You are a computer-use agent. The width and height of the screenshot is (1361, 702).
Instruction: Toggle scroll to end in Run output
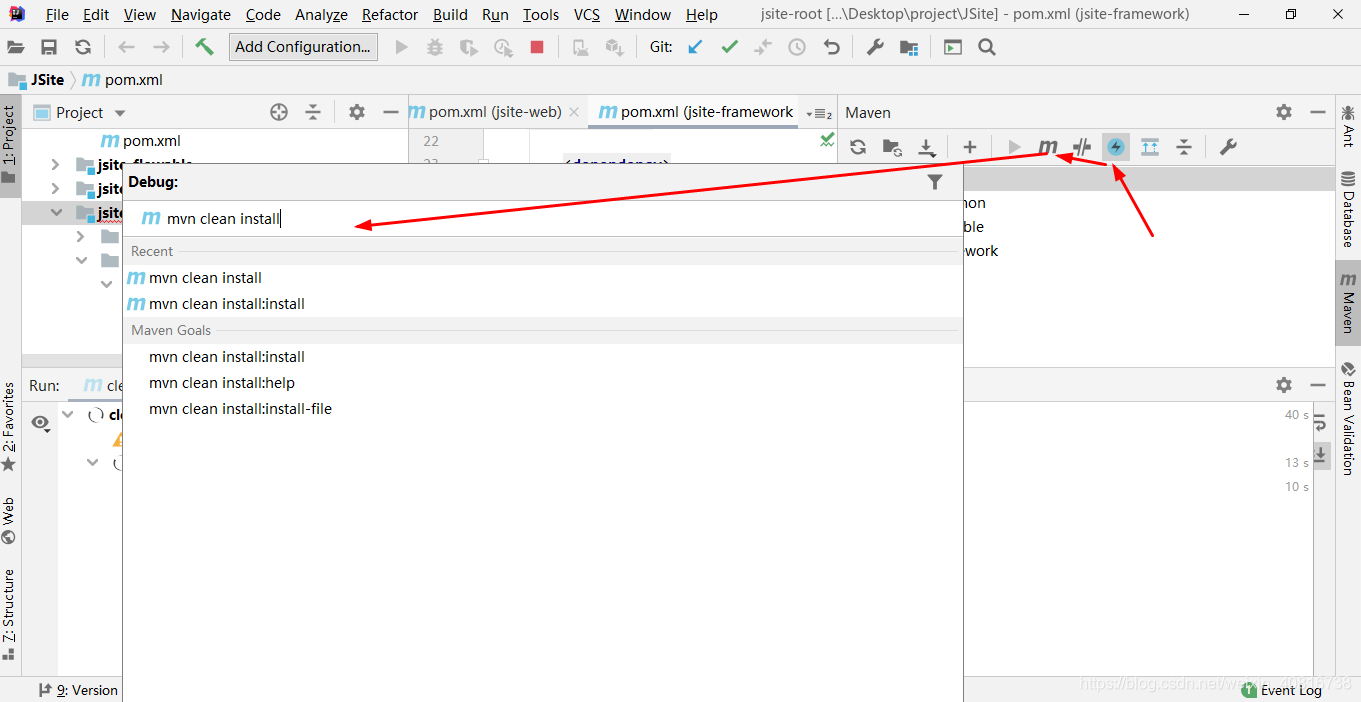pyautogui.click(x=1321, y=455)
